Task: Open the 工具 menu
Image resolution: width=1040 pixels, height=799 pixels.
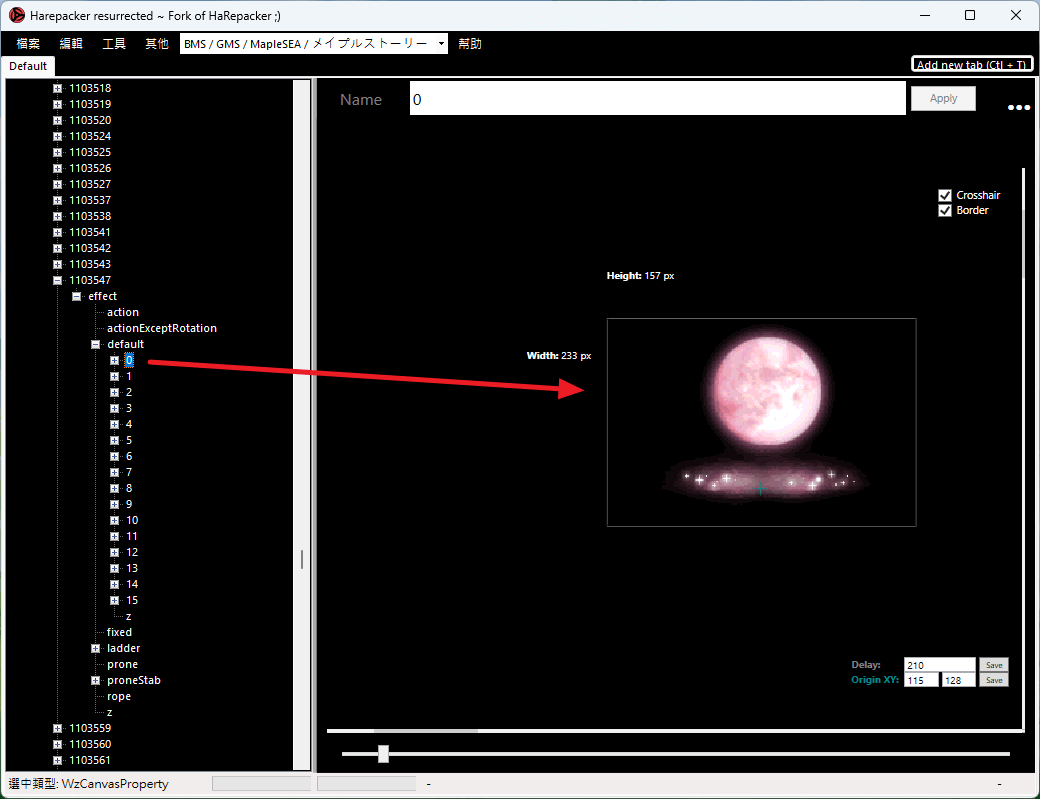Action: point(114,44)
